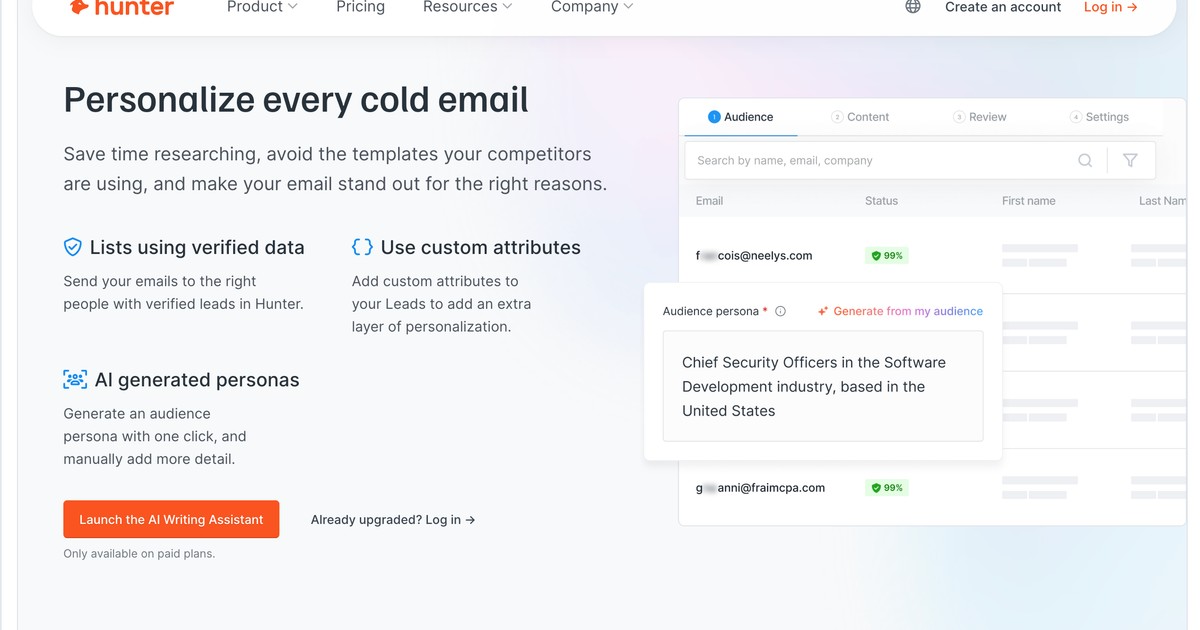Image resolution: width=1200 pixels, height=630 pixels.
Task: Click the Lists using verified data heading
Action: click(197, 247)
